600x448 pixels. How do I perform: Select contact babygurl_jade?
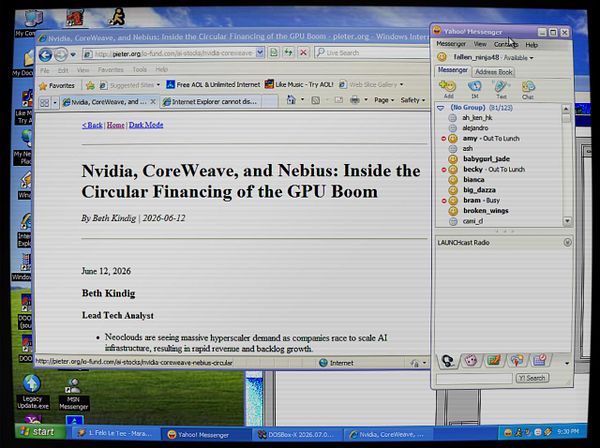point(486,159)
